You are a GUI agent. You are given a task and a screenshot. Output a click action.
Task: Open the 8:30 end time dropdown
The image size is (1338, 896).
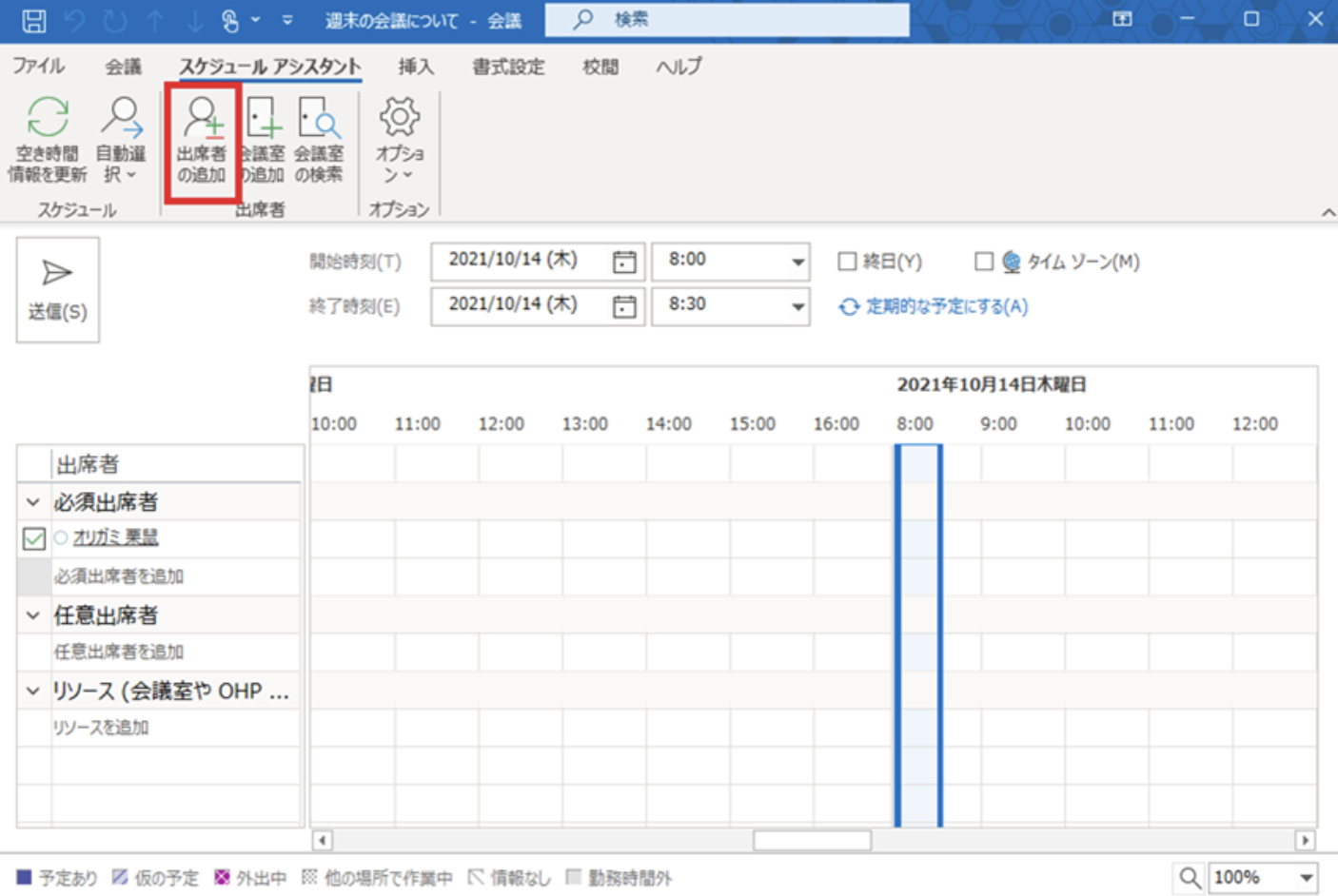point(797,306)
